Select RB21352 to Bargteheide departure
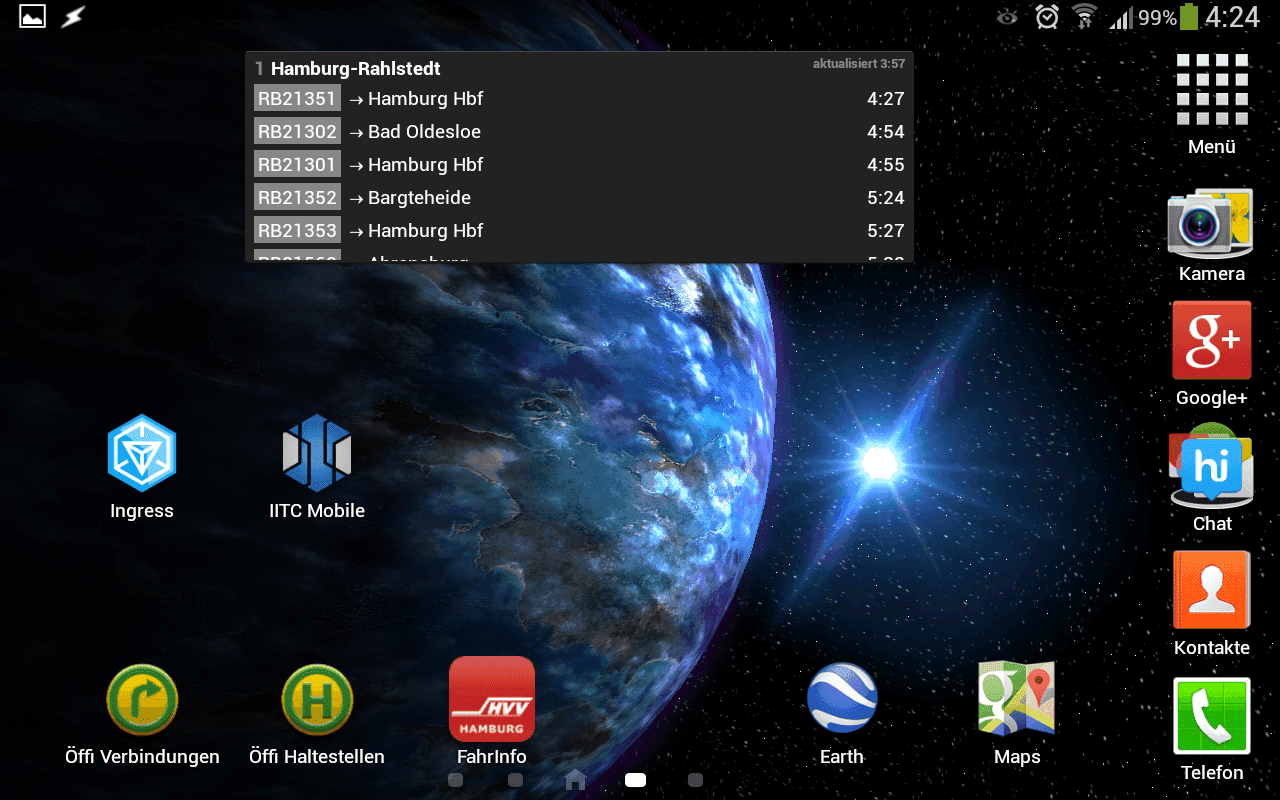 [x=579, y=198]
